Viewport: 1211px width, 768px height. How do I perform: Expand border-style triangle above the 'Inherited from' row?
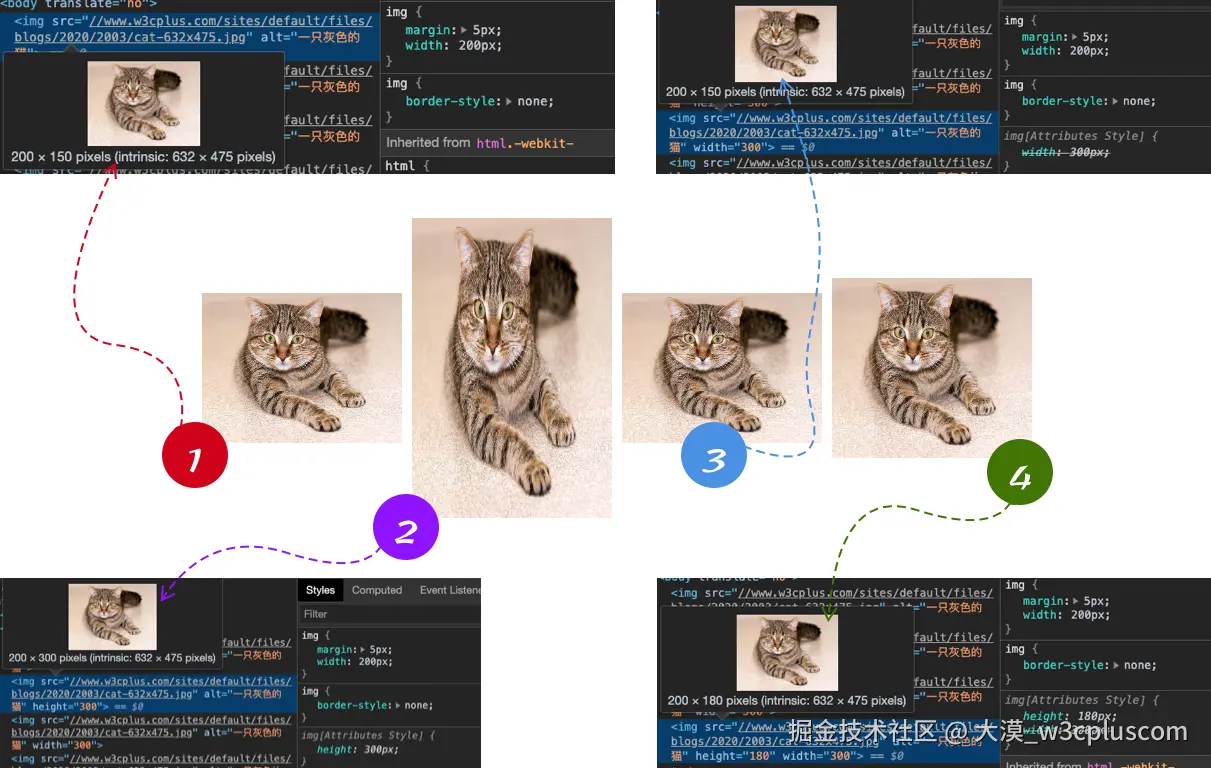click(x=510, y=102)
